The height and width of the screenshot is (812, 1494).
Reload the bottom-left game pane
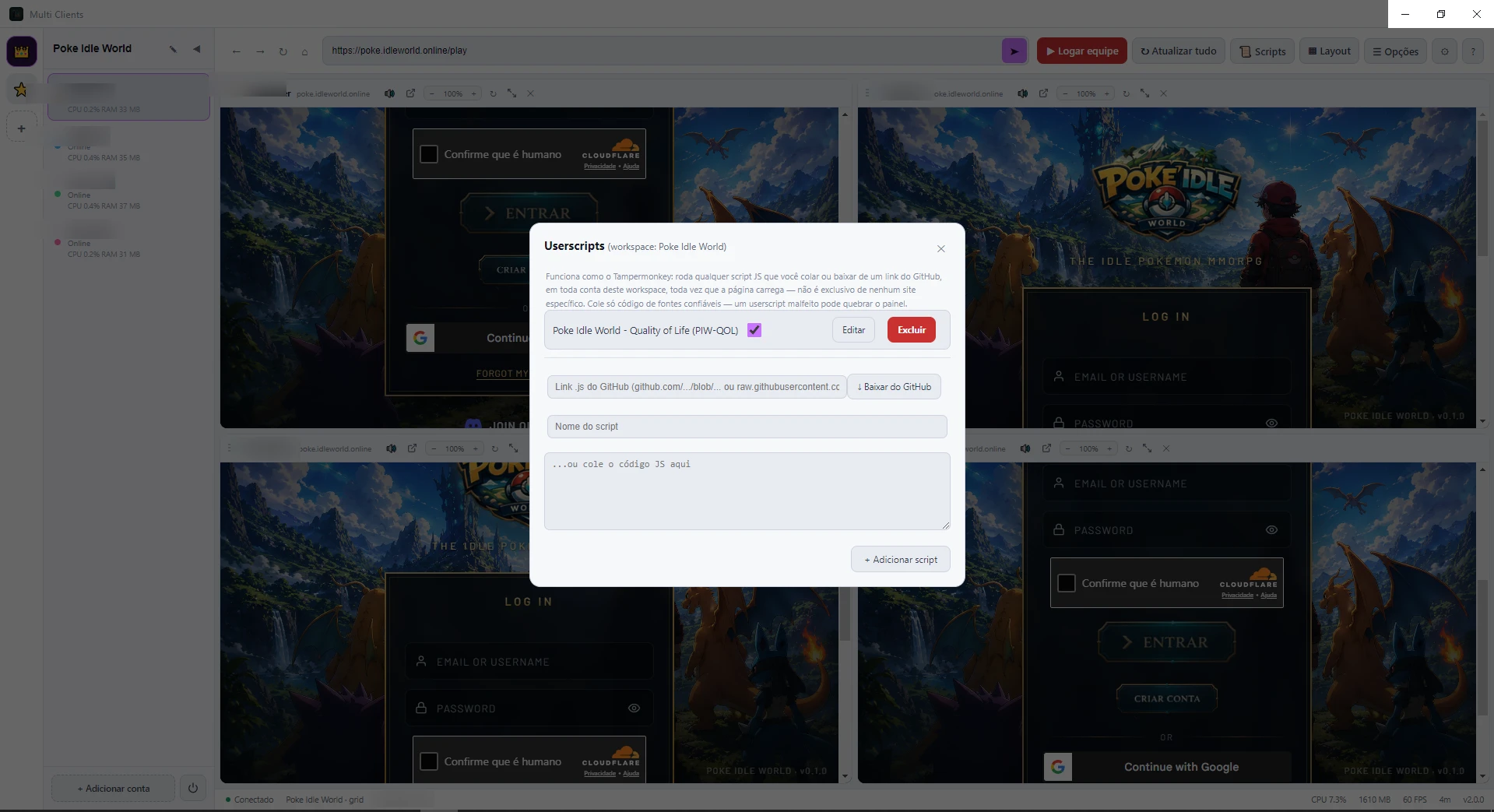point(494,448)
